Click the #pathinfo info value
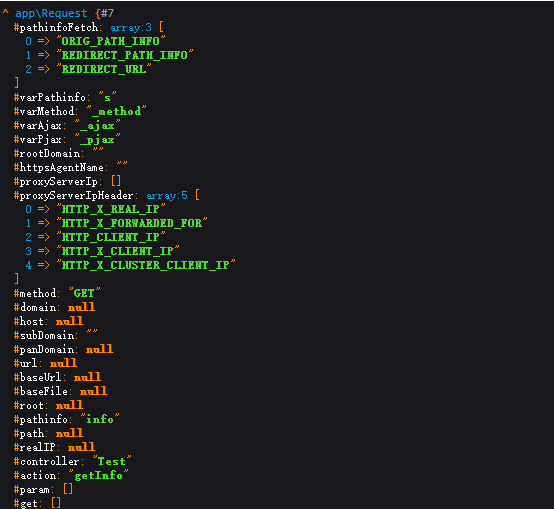Screen dimensions: 554x509 [x=100, y=419]
